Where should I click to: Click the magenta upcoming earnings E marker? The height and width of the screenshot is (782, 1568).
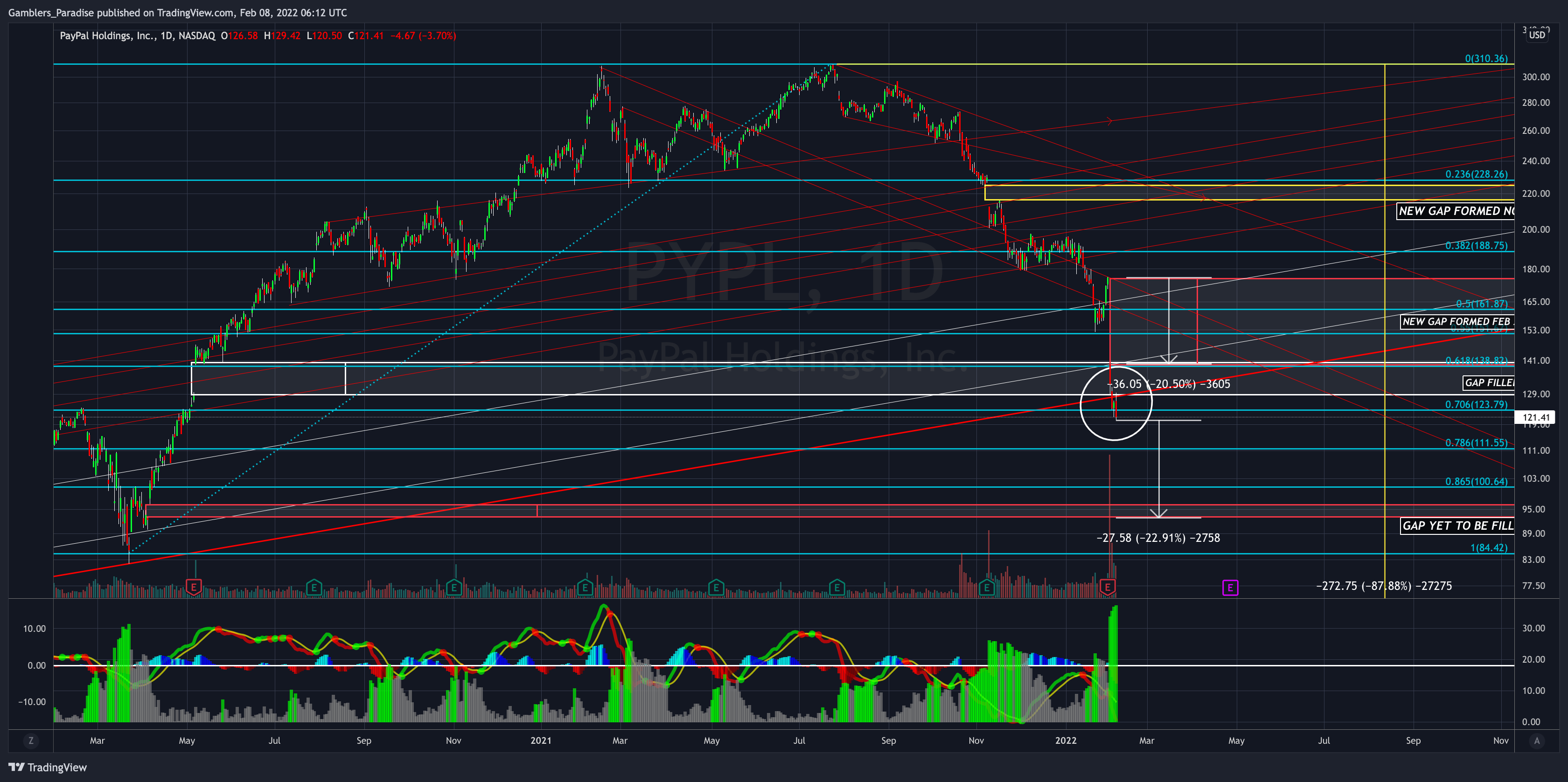[x=1230, y=587]
